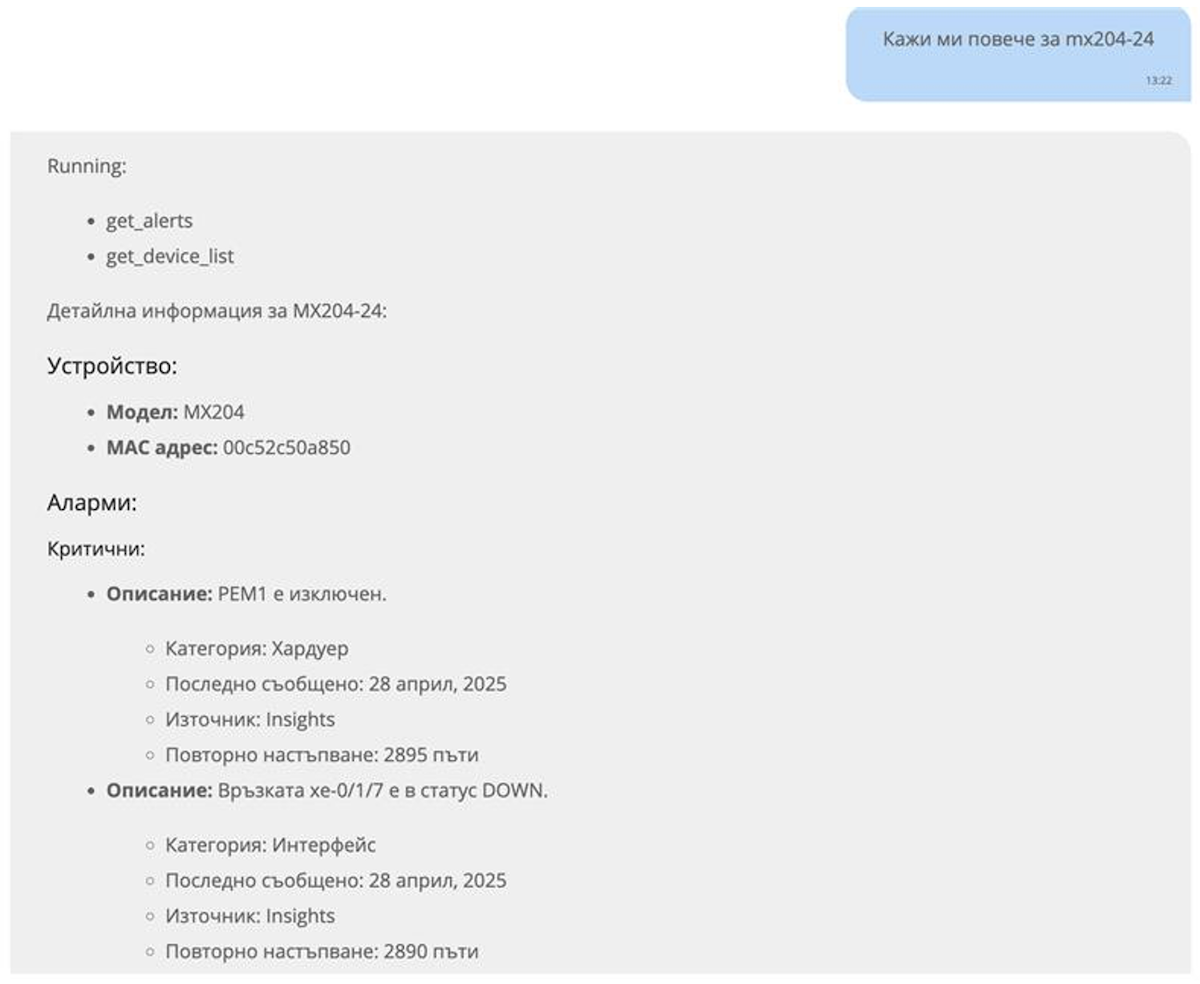
Task: Click the user message bubble about mx204-24
Action: click(1018, 53)
